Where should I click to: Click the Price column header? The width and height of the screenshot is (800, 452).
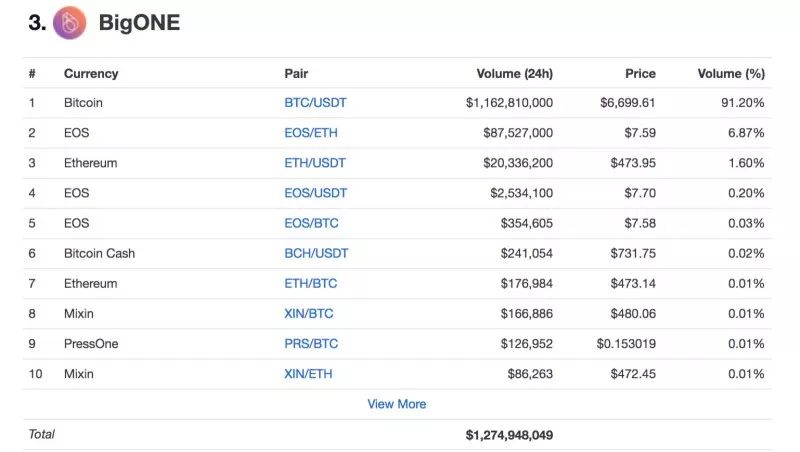(x=640, y=73)
